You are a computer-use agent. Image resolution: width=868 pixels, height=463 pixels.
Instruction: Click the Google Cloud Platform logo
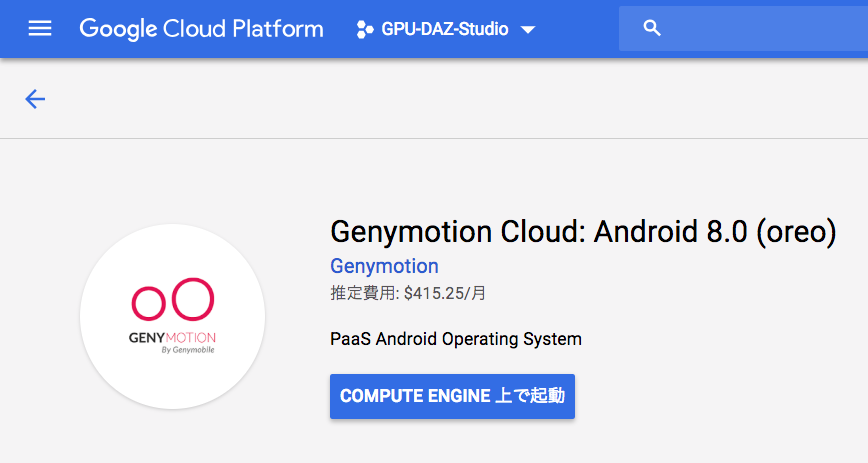click(202, 29)
